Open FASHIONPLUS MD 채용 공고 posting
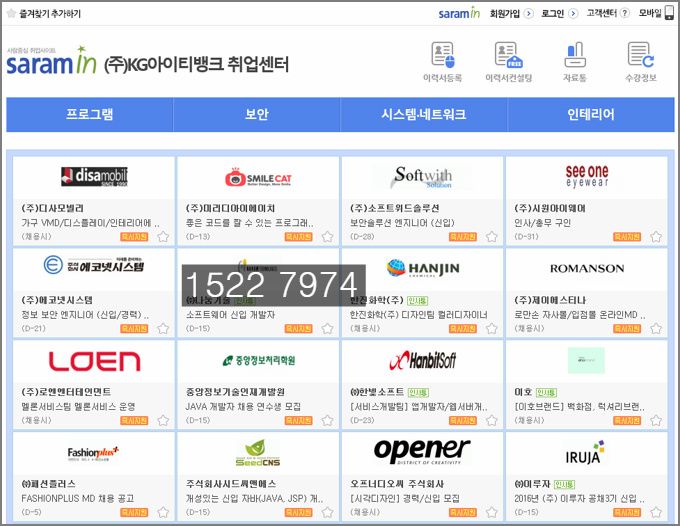Viewport: 680px width, 526px height. click(78, 499)
